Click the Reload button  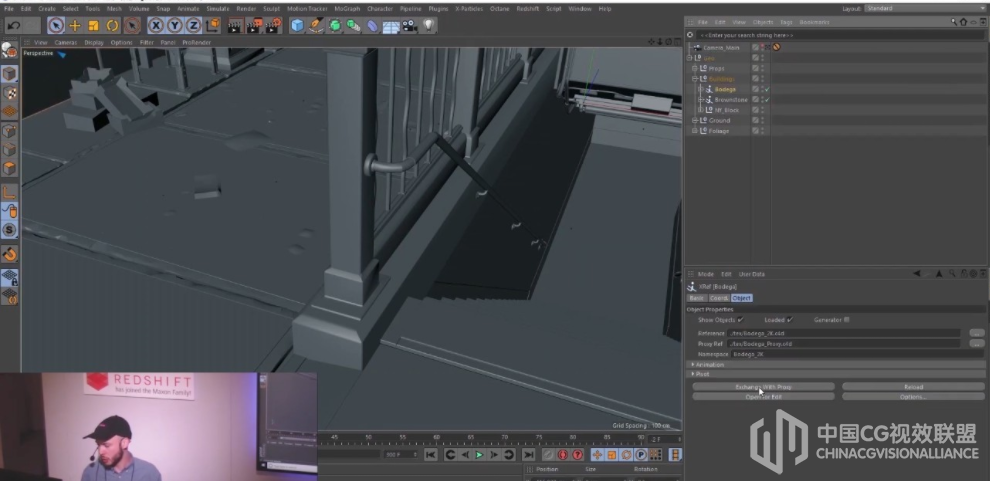click(913, 386)
